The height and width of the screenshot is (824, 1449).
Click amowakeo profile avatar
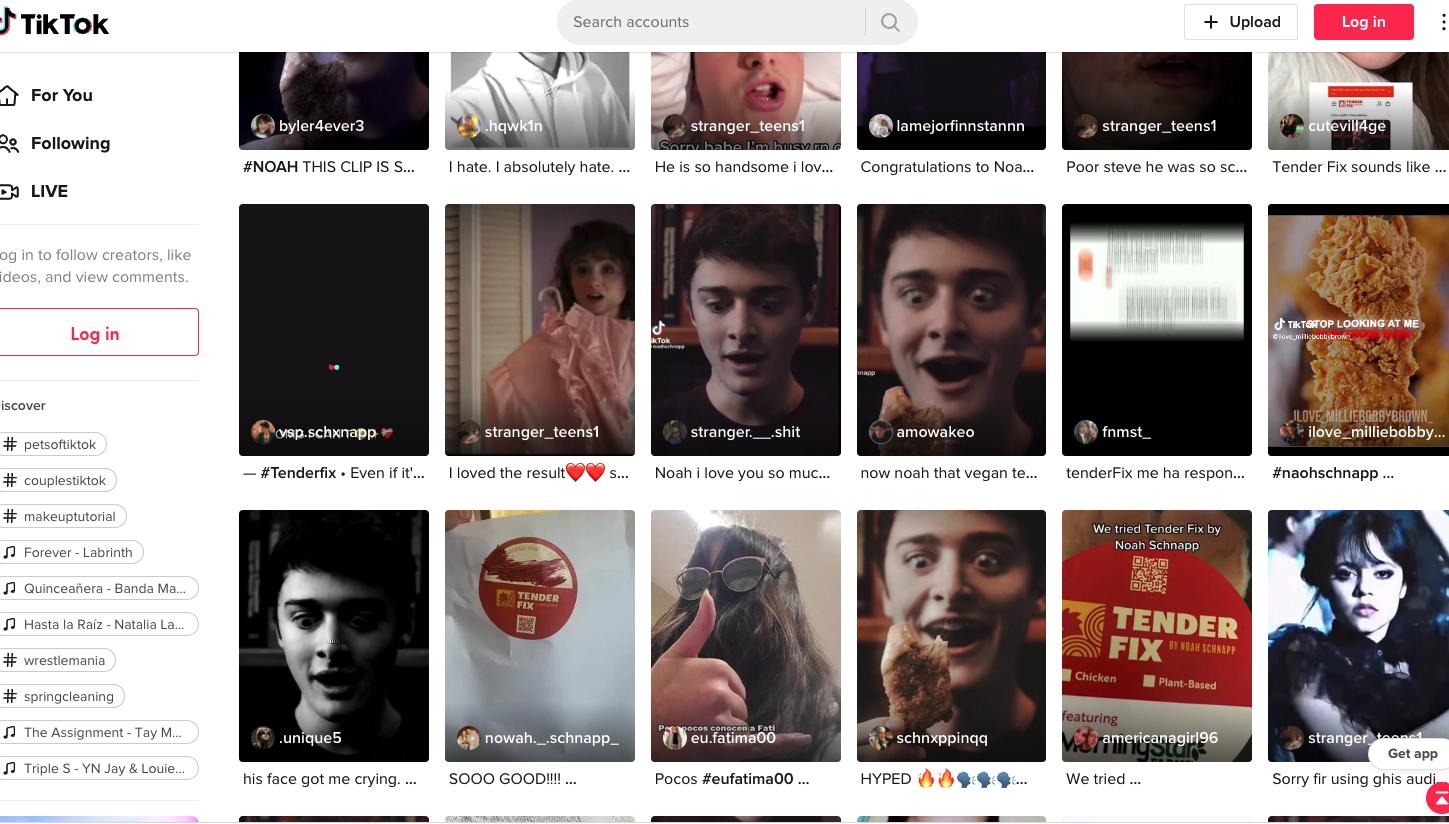click(881, 432)
